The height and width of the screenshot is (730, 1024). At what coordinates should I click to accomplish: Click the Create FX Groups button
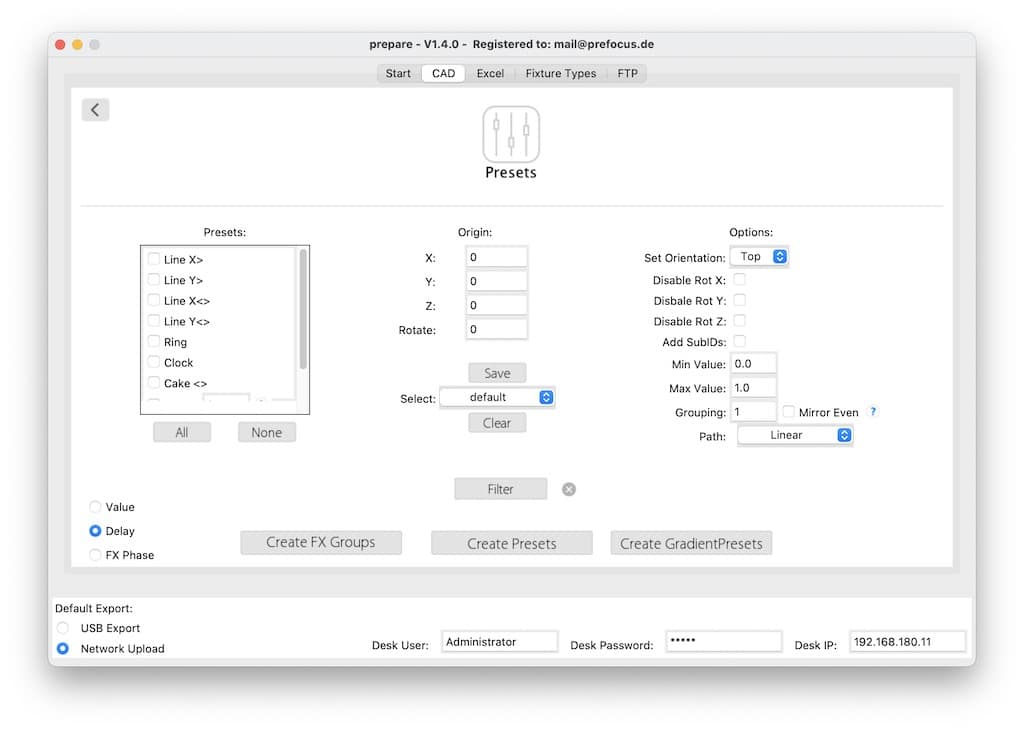(x=321, y=542)
